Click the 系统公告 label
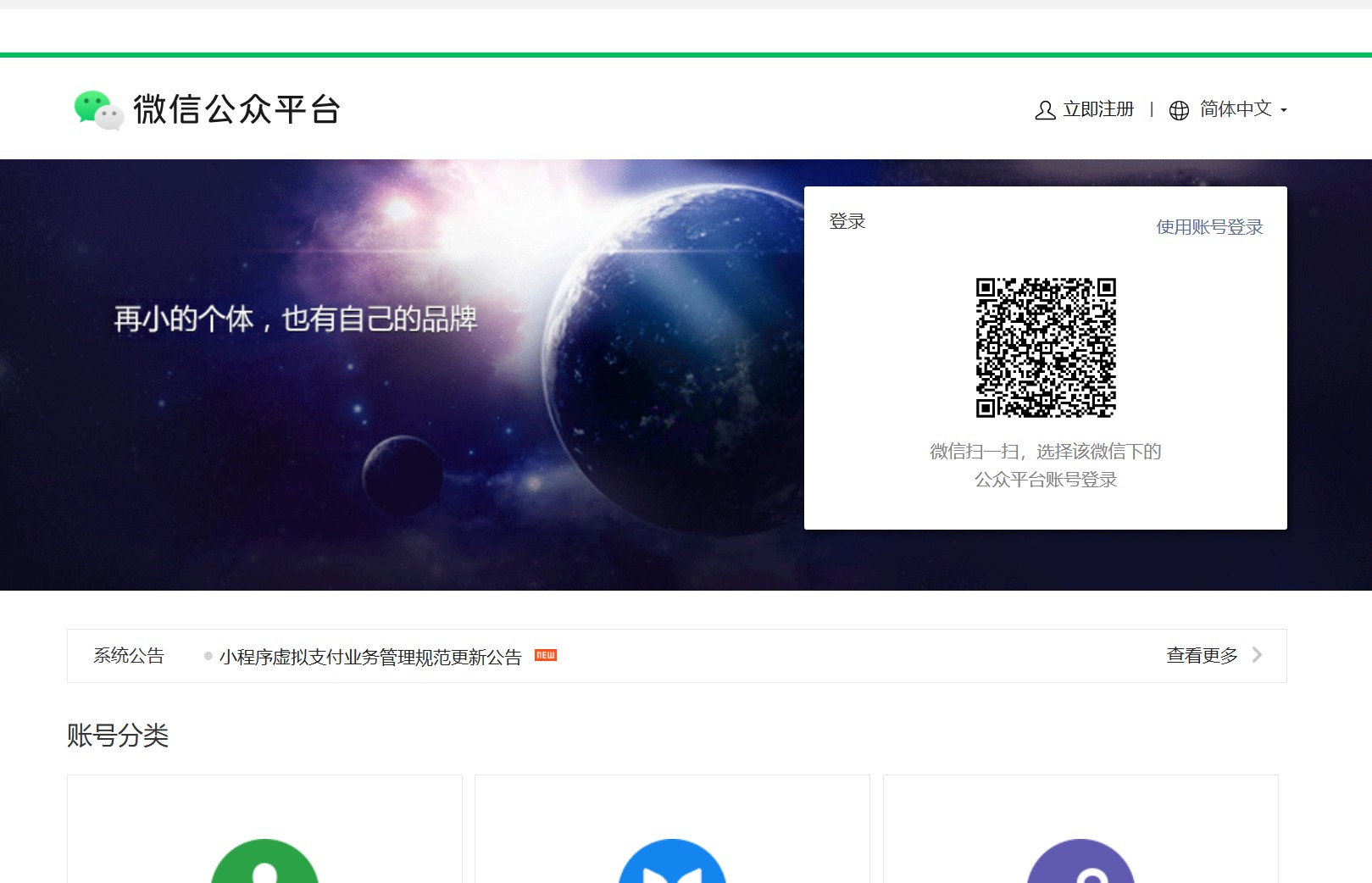This screenshot has height=883, width=1372. [129, 655]
